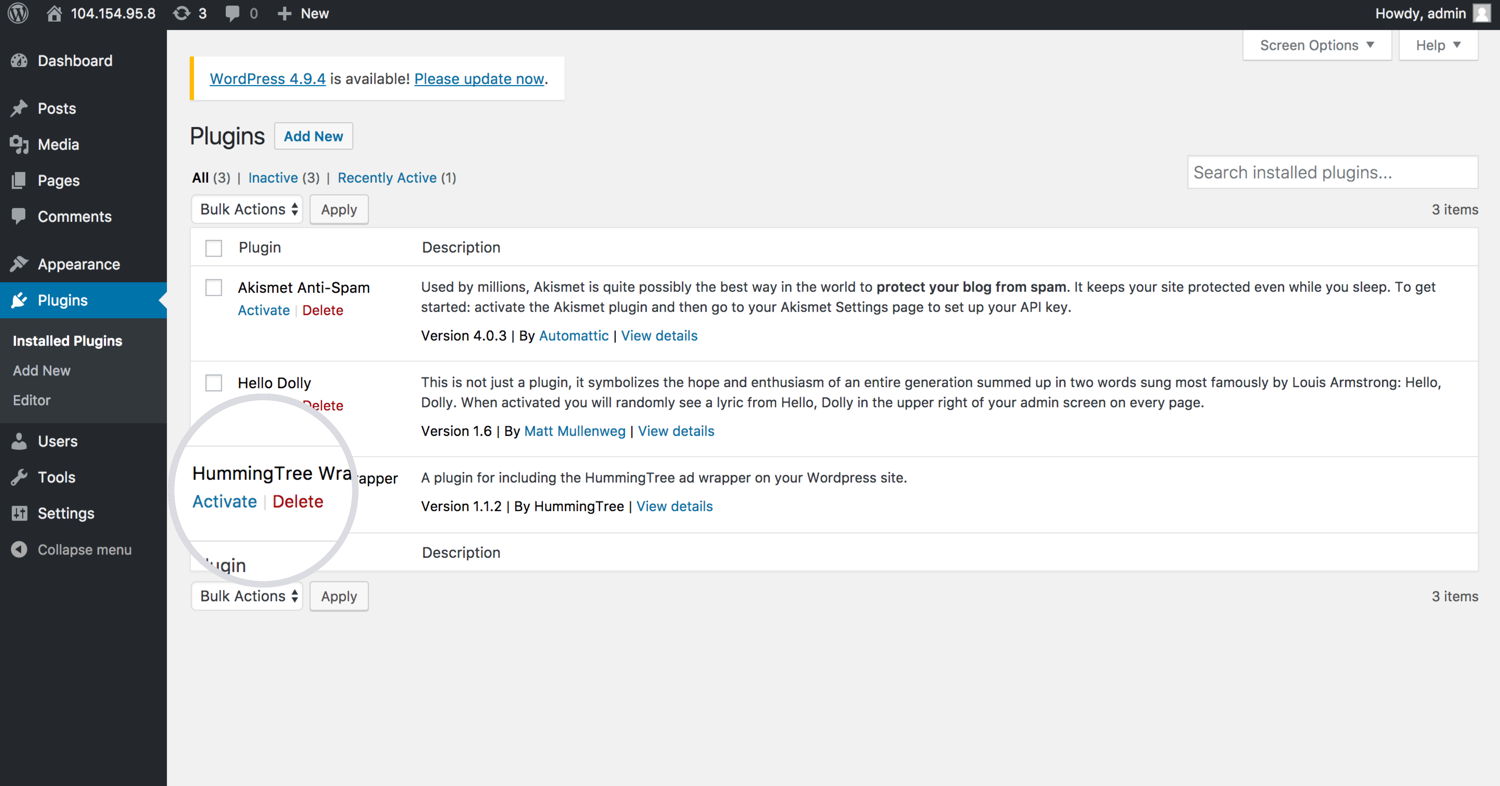
Task: Delete the Hello Dolly plugin
Action: point(323,406)
